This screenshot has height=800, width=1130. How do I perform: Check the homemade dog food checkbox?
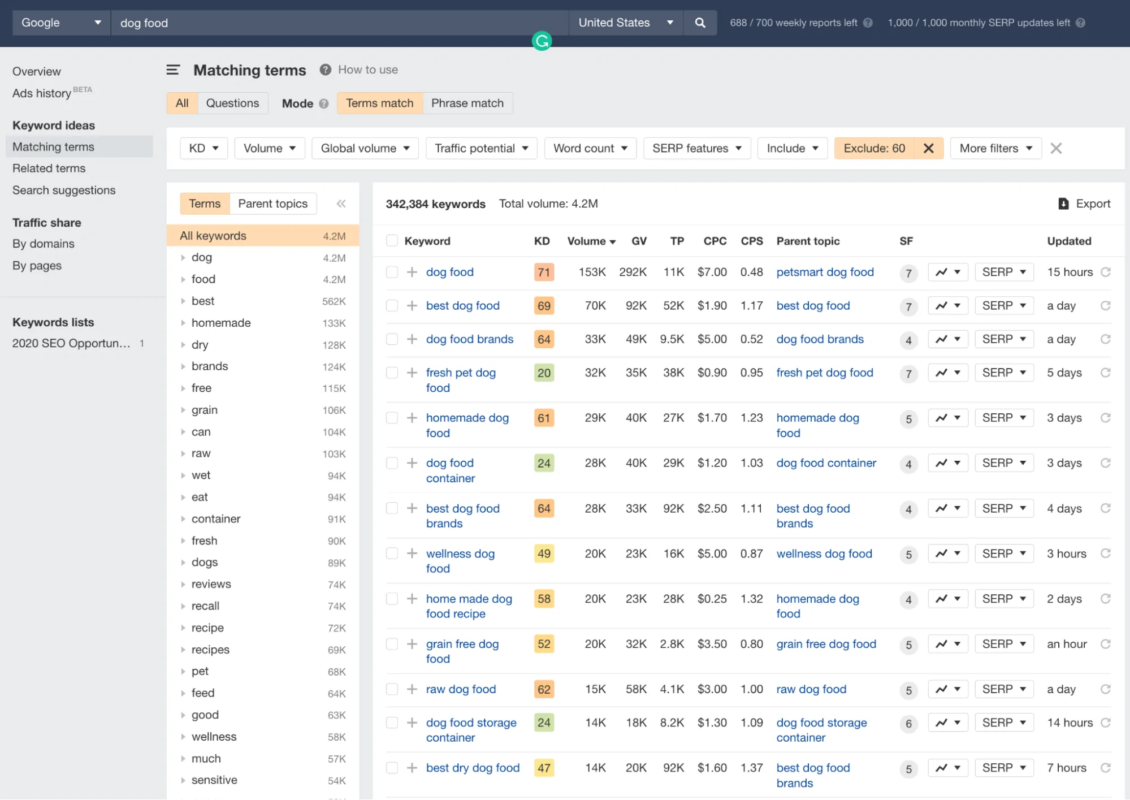(391, 418)
